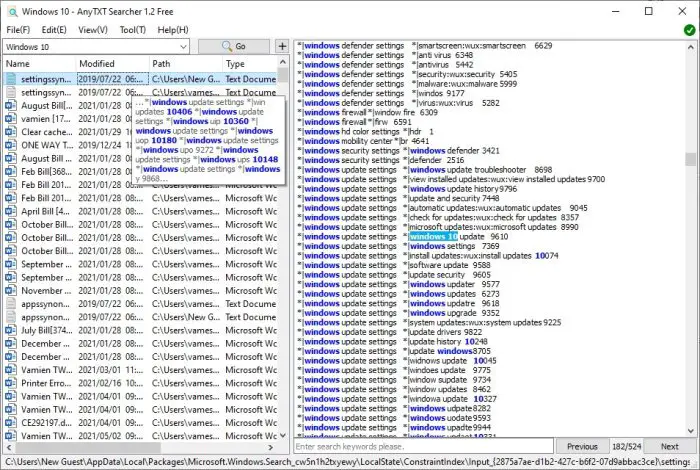Minimize the AnyTXT Searcher window

tap(616, 12)
